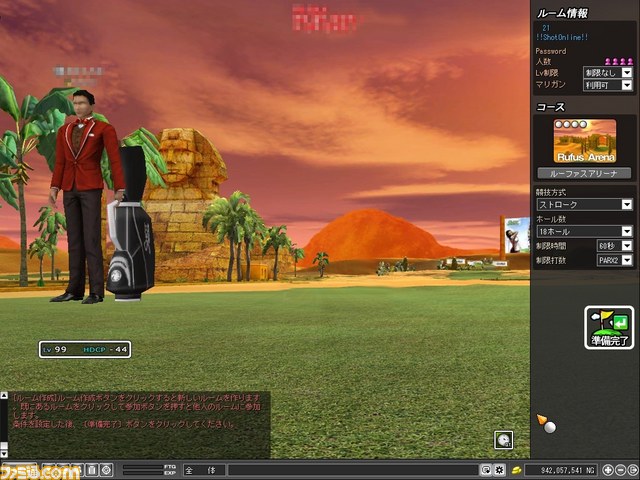Image resolution: width=640 pixels, height=480 pixels.
Task: Open the 制限時間 60秒 dropdown
Action: click(x=615, y=246)
